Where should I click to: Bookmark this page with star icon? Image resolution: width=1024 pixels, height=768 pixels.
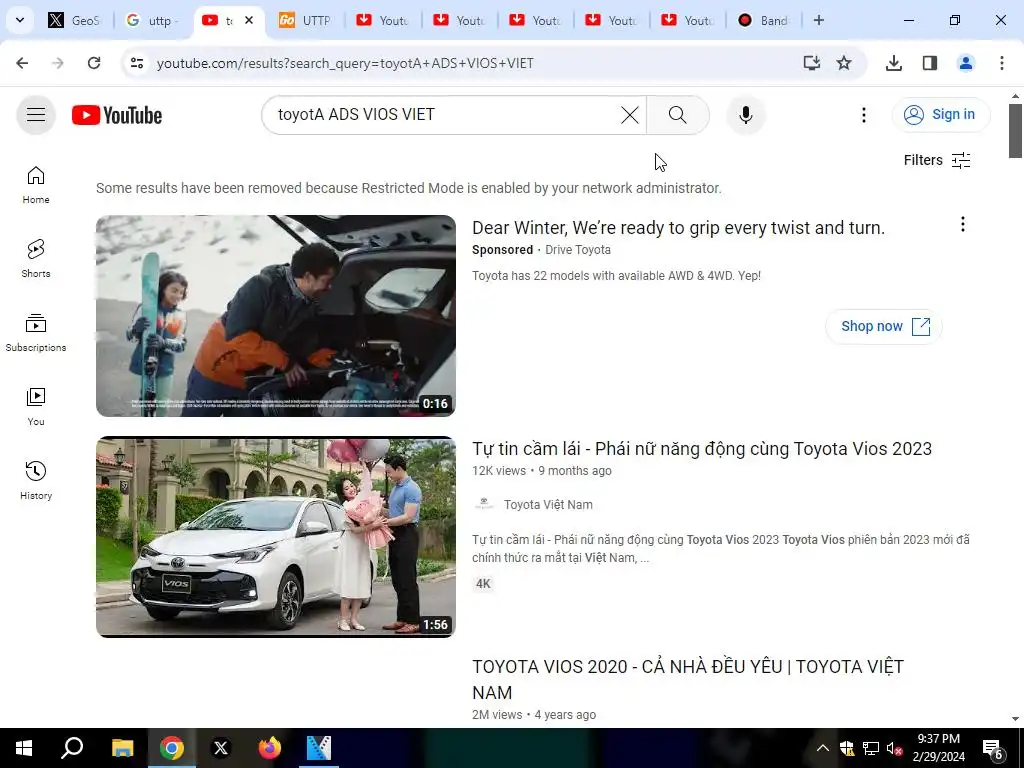pyautogui.click(x=844, y=63)
